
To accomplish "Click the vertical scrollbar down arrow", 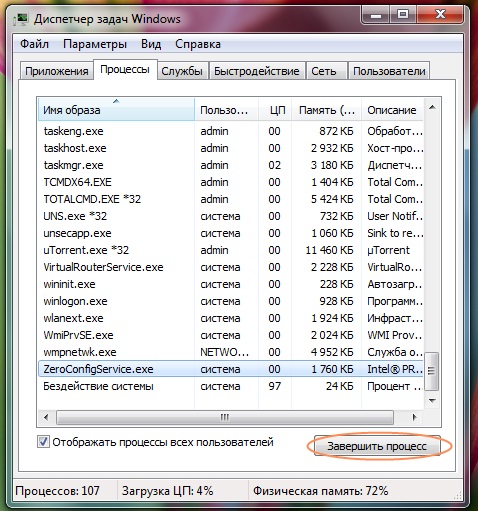I will pyautogui.click(x=432, y=400).
